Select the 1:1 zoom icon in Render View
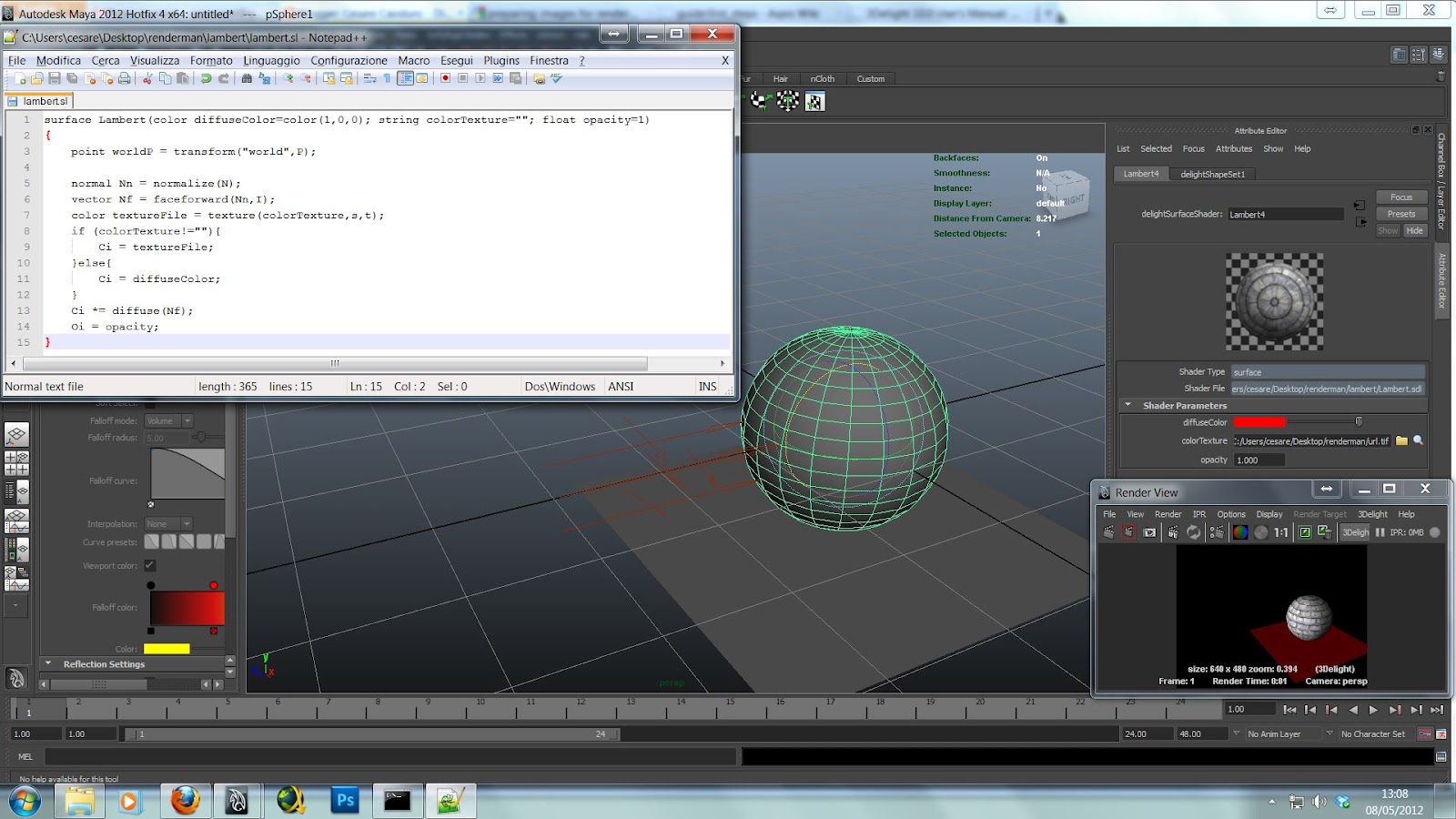 [1280, 533]
